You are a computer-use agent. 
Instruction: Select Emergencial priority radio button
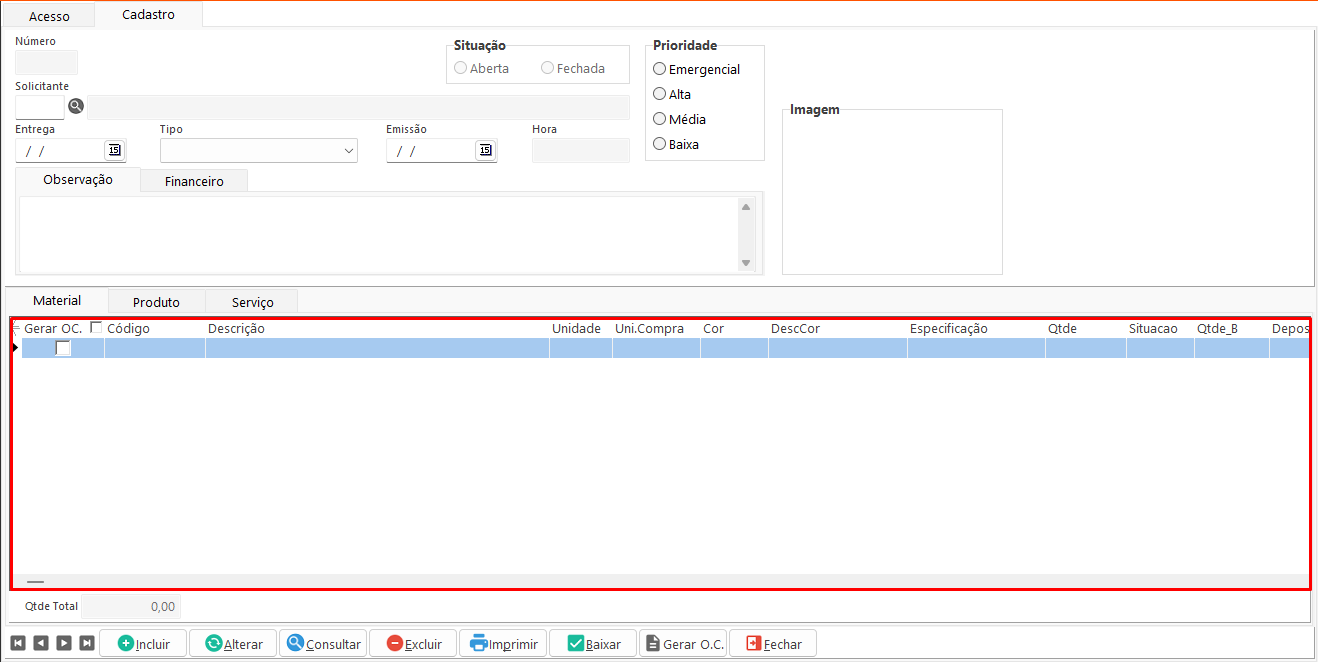[x=659, y=69]
